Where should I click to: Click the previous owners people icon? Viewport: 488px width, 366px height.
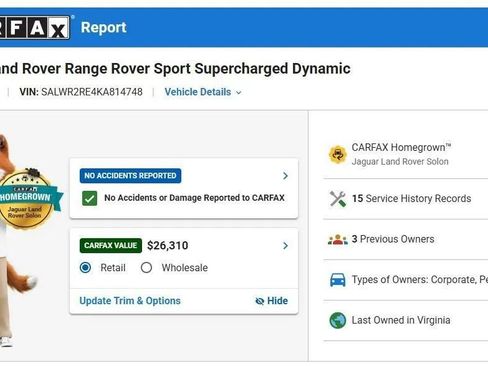point(337,239)
